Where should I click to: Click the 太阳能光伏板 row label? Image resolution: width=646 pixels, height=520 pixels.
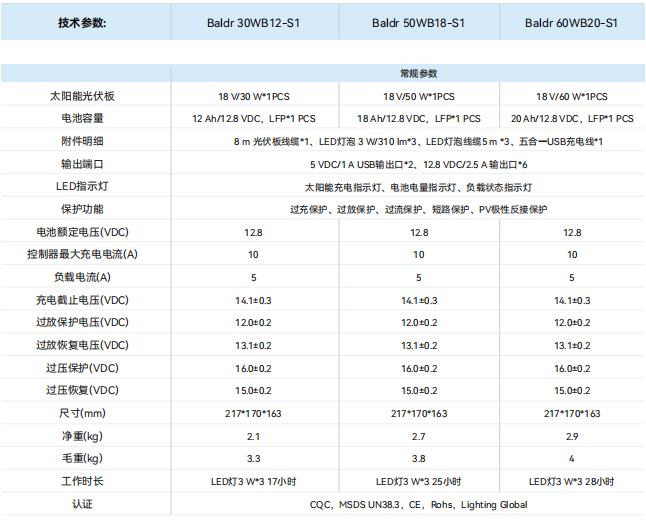point(82,96)
